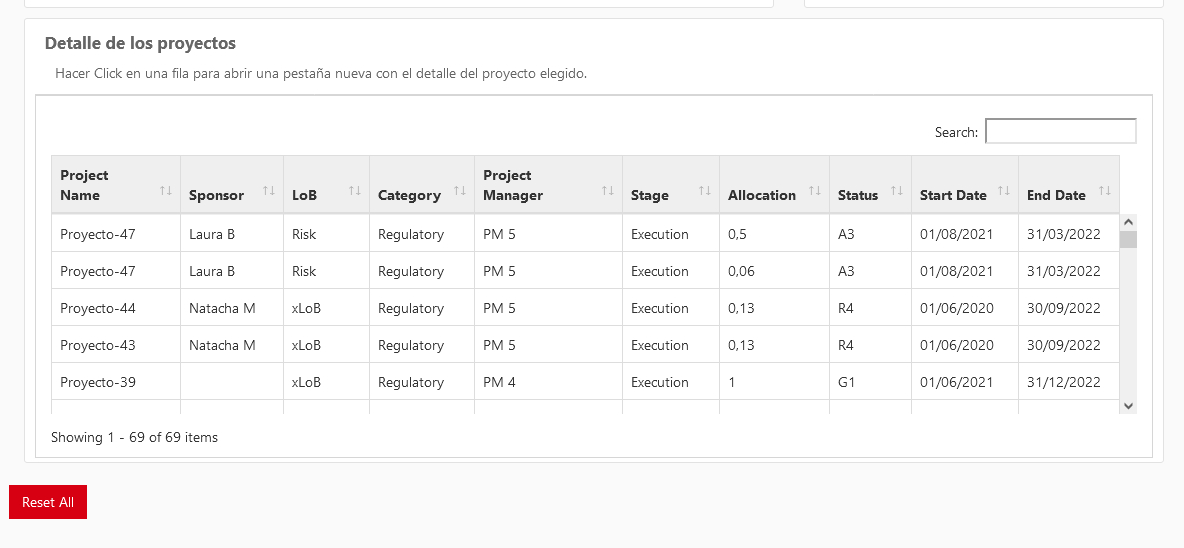Open the Proyecto-43 row
The image size is (1184, 548).
[585, 345]
